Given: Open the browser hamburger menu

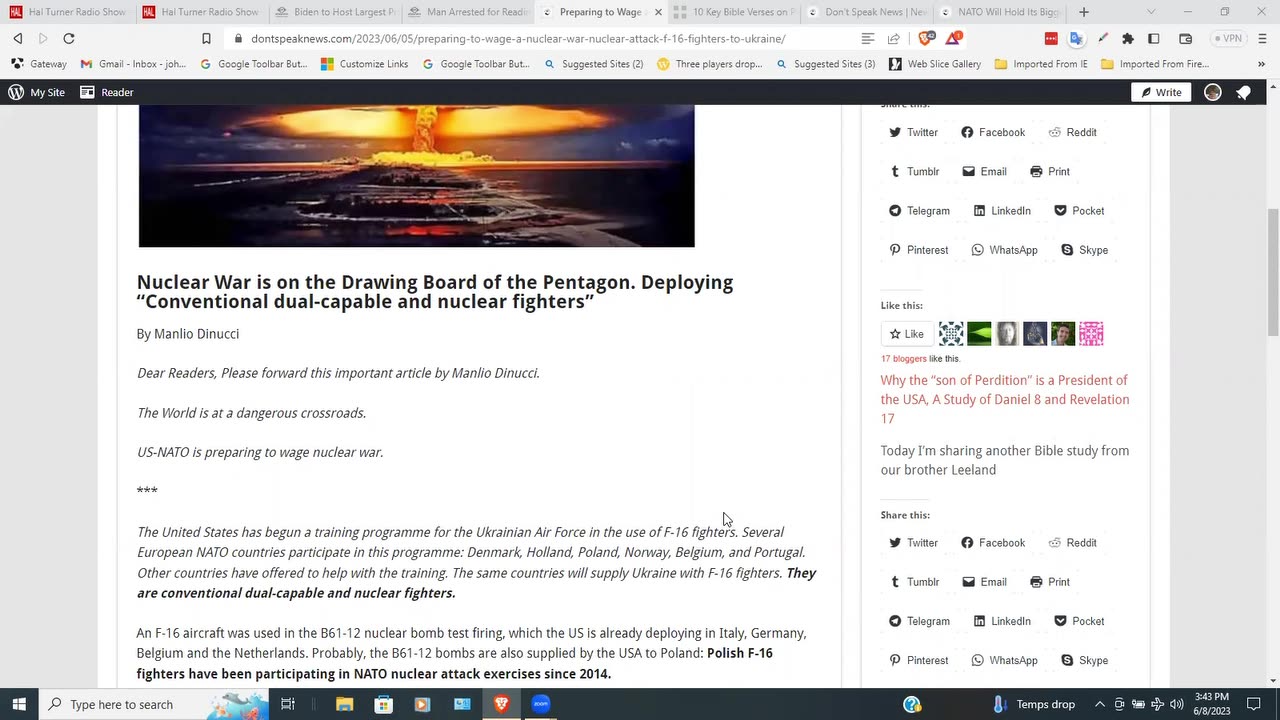Looking at the screenshot, I should click(x=1263, y=38).
